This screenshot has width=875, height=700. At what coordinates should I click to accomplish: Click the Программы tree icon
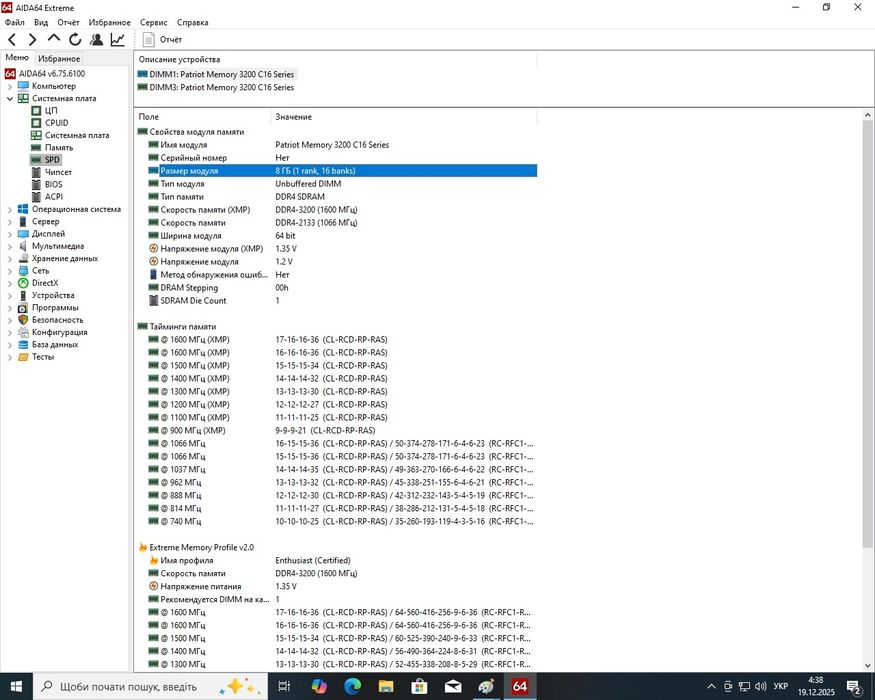tap(23, 308)
